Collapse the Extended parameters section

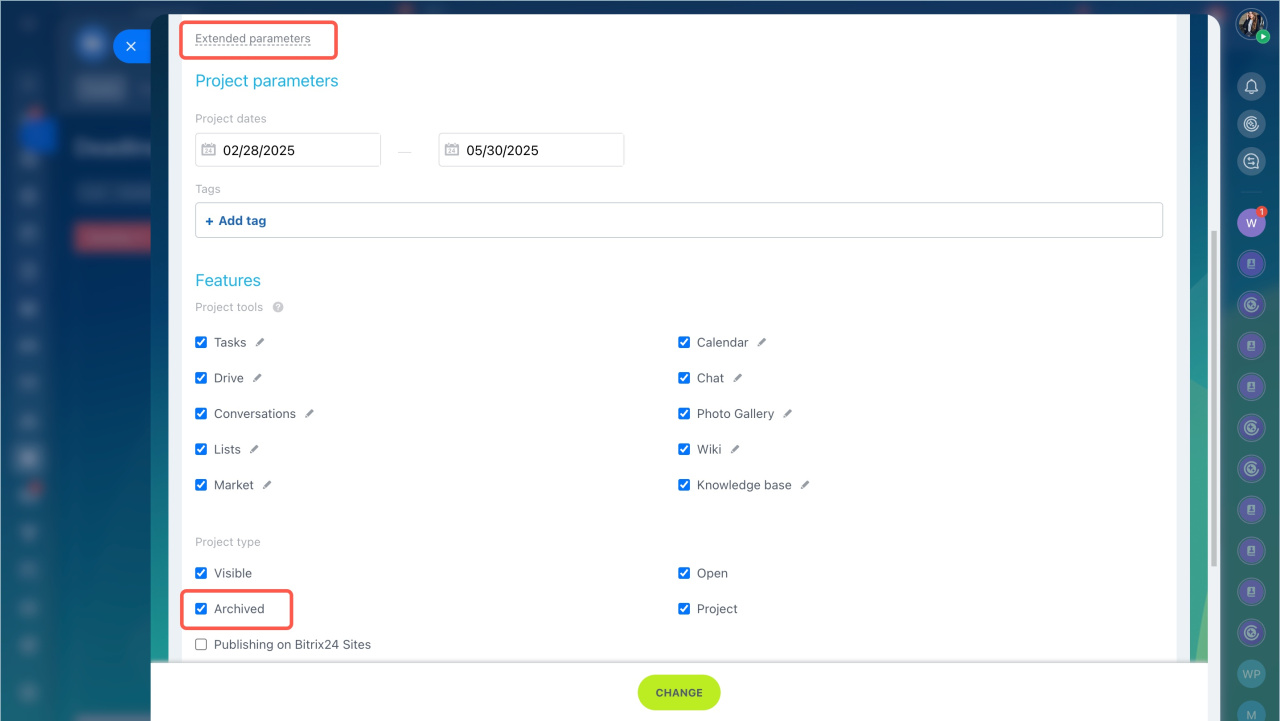[252, 39]
